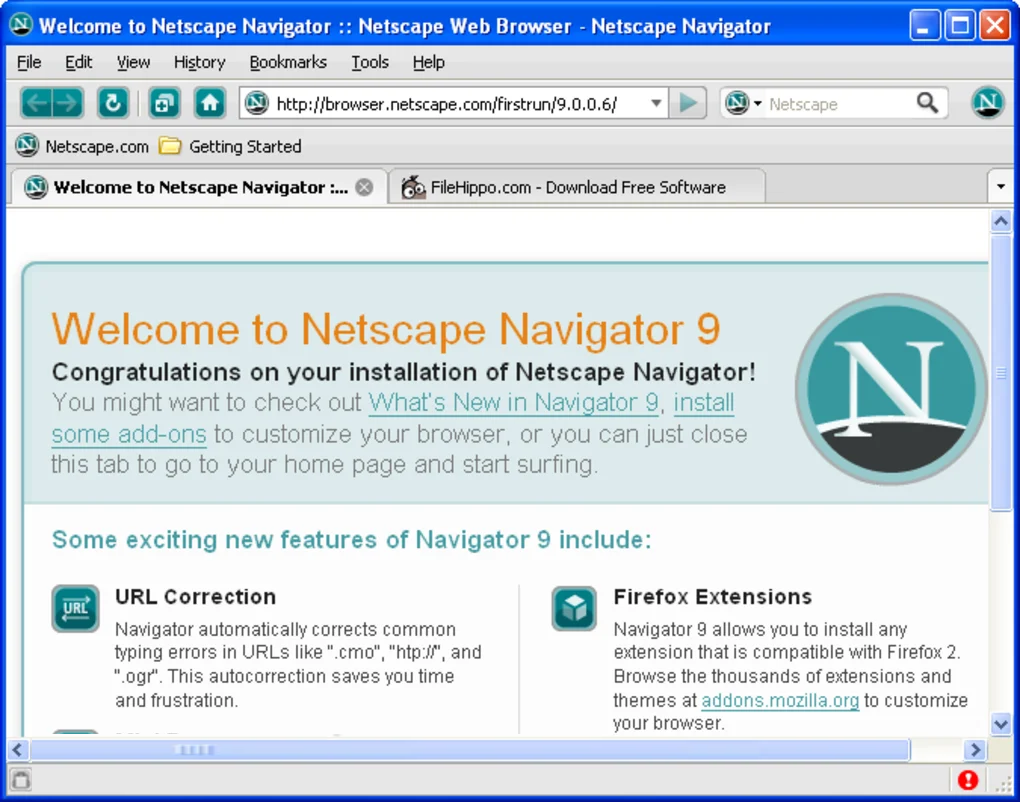Expand the URL bar history dropdown
The image size is (1020, 802).
(656, 103)
